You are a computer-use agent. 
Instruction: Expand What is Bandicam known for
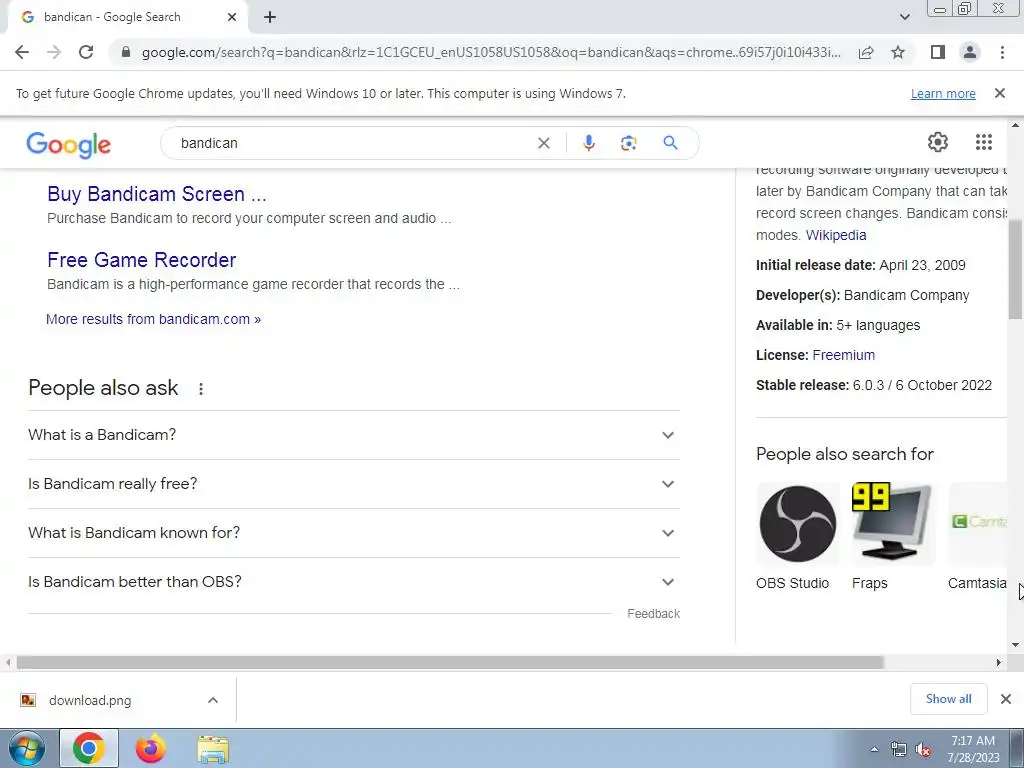click(x=354, y=533)
